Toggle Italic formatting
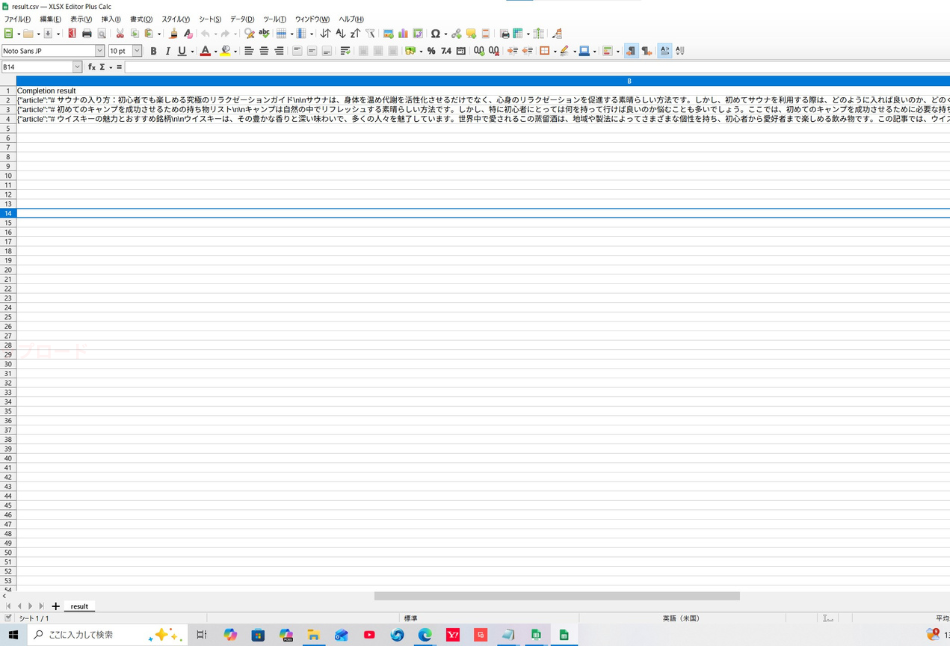This screenshot has width=950, height=650. pyautogui.click(x=167, y=51)
